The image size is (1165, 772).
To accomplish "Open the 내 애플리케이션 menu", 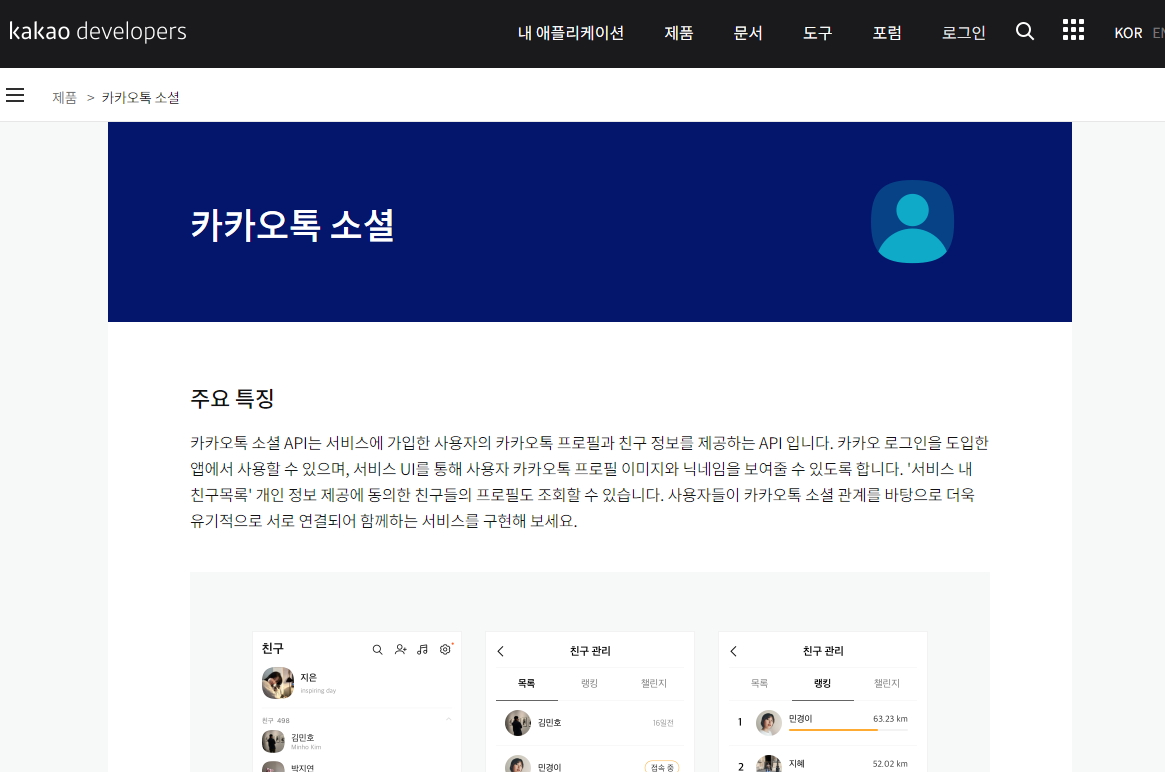I will 571,33.
